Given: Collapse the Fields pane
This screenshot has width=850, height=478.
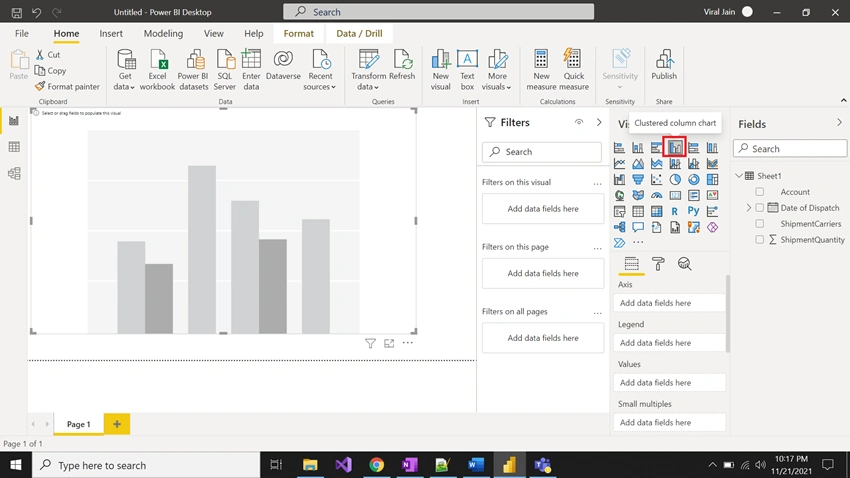Looking at the screenshot, I should [839, 123].
